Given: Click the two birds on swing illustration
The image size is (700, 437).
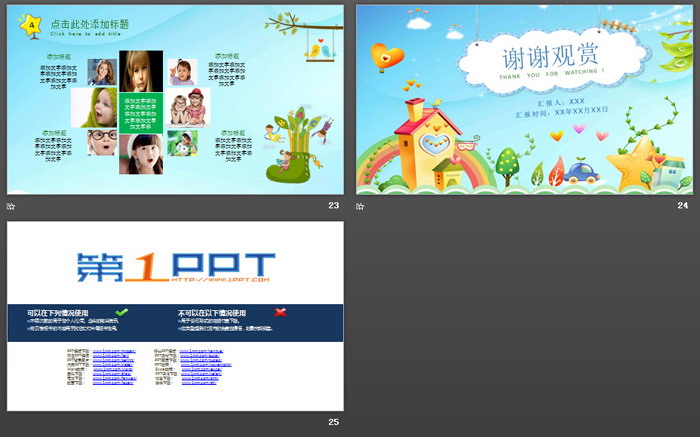Looking at the screenshot, I should point(322,49).
